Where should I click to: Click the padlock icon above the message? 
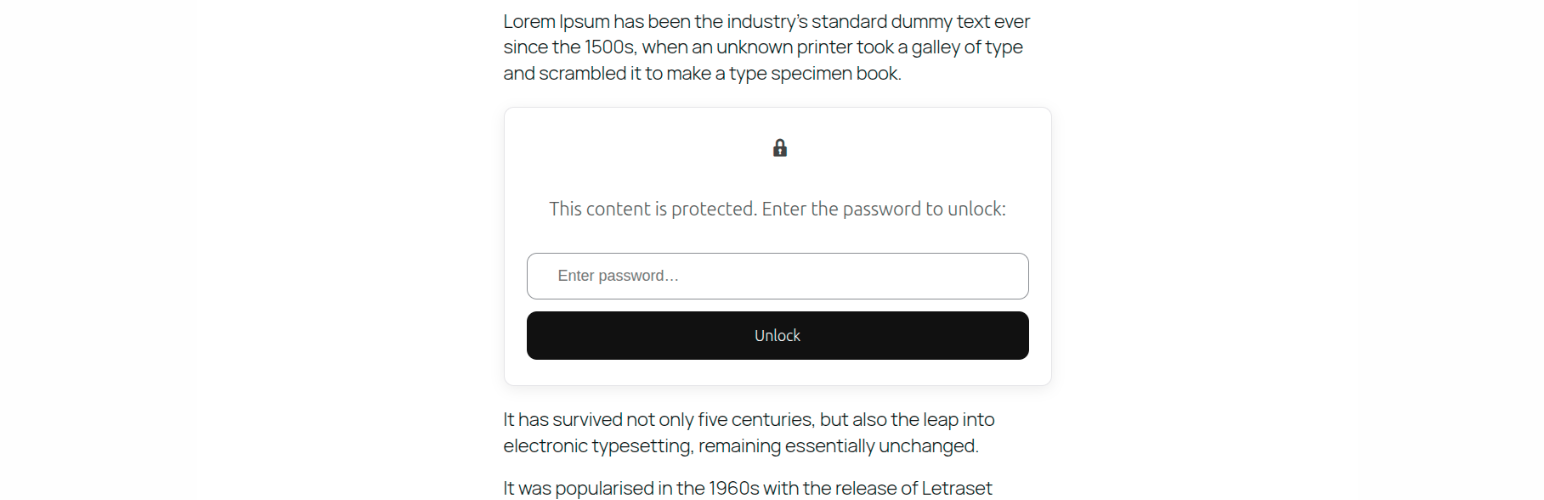[780, 148]
